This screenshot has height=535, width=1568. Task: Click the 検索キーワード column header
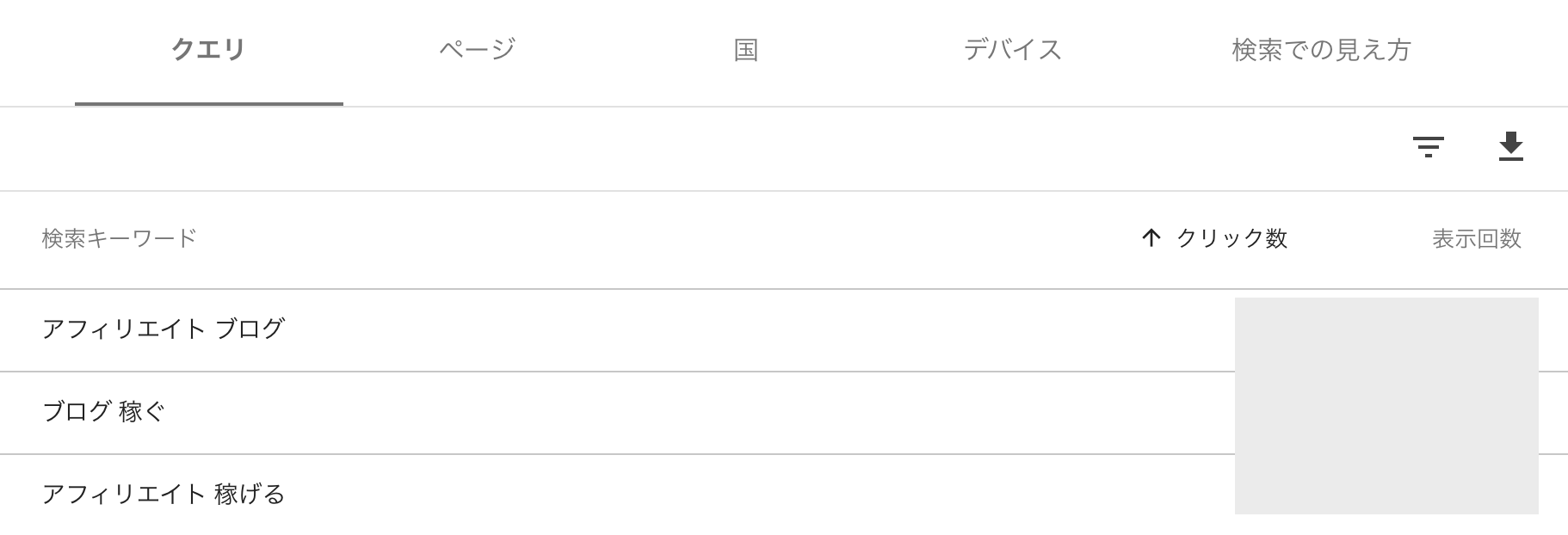[x=120, y=238]
